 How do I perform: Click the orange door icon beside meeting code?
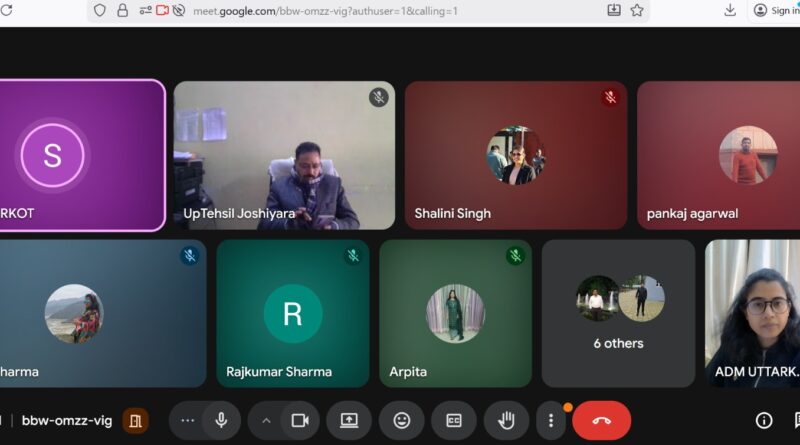pyautogui.click(x=136, y=421)
